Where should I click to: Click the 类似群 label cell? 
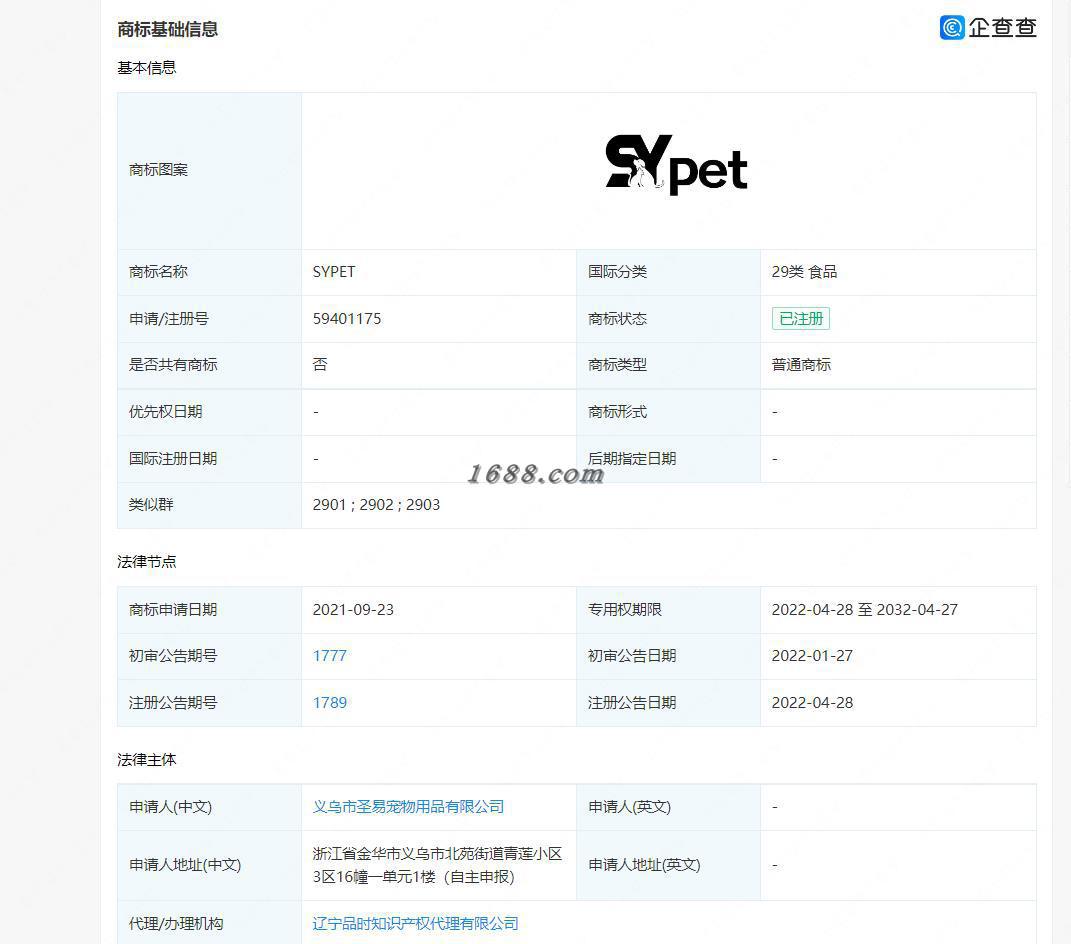209,505
